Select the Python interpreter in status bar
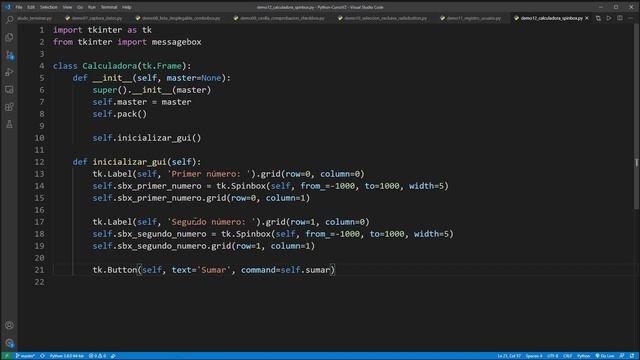Viewport: 640px width, 360px height. click(67, 356)
